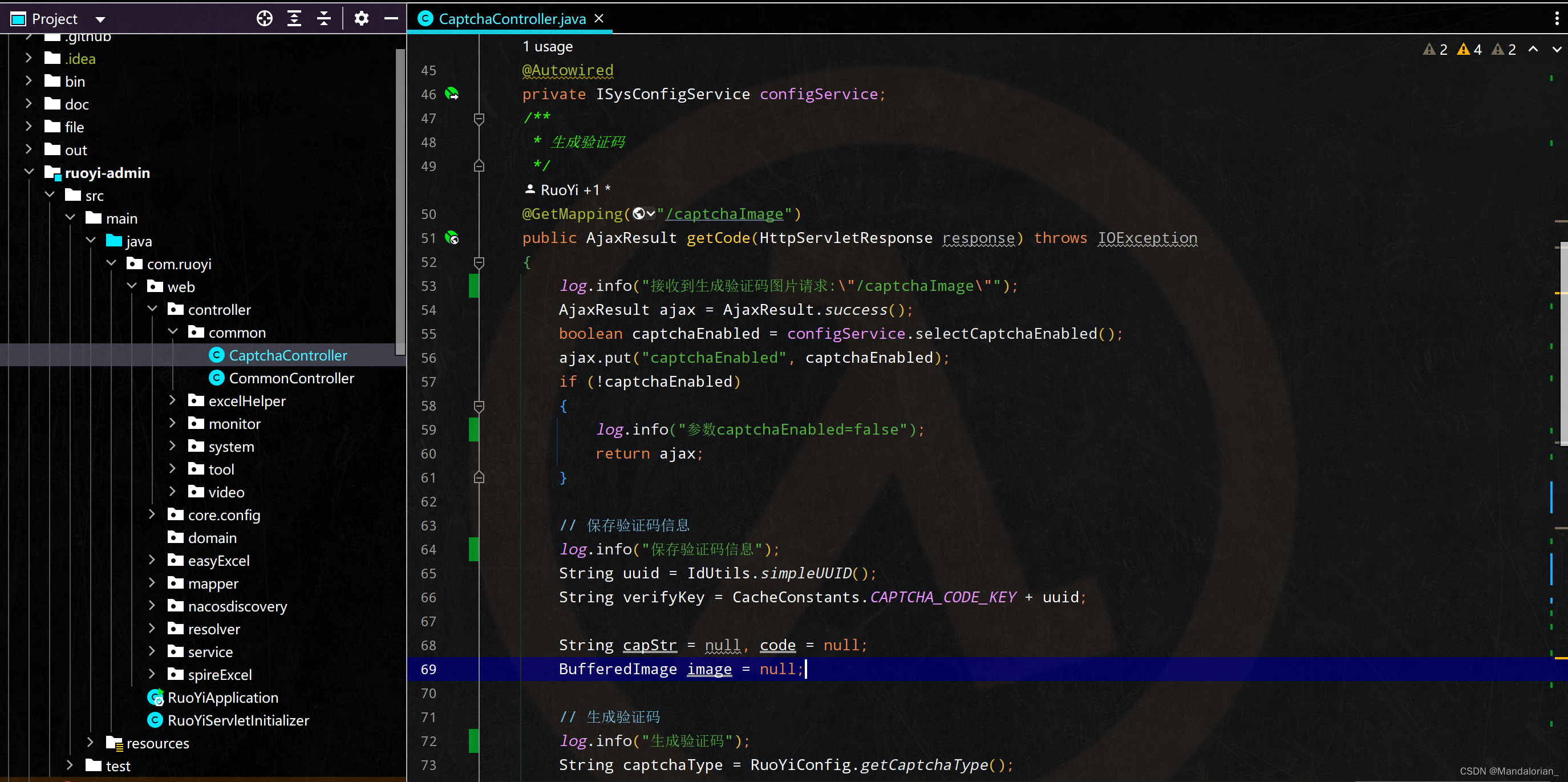The image size is (1568, 782).
Task: Click the Collapse All icon in the Project panel
Action: point(324,18)
